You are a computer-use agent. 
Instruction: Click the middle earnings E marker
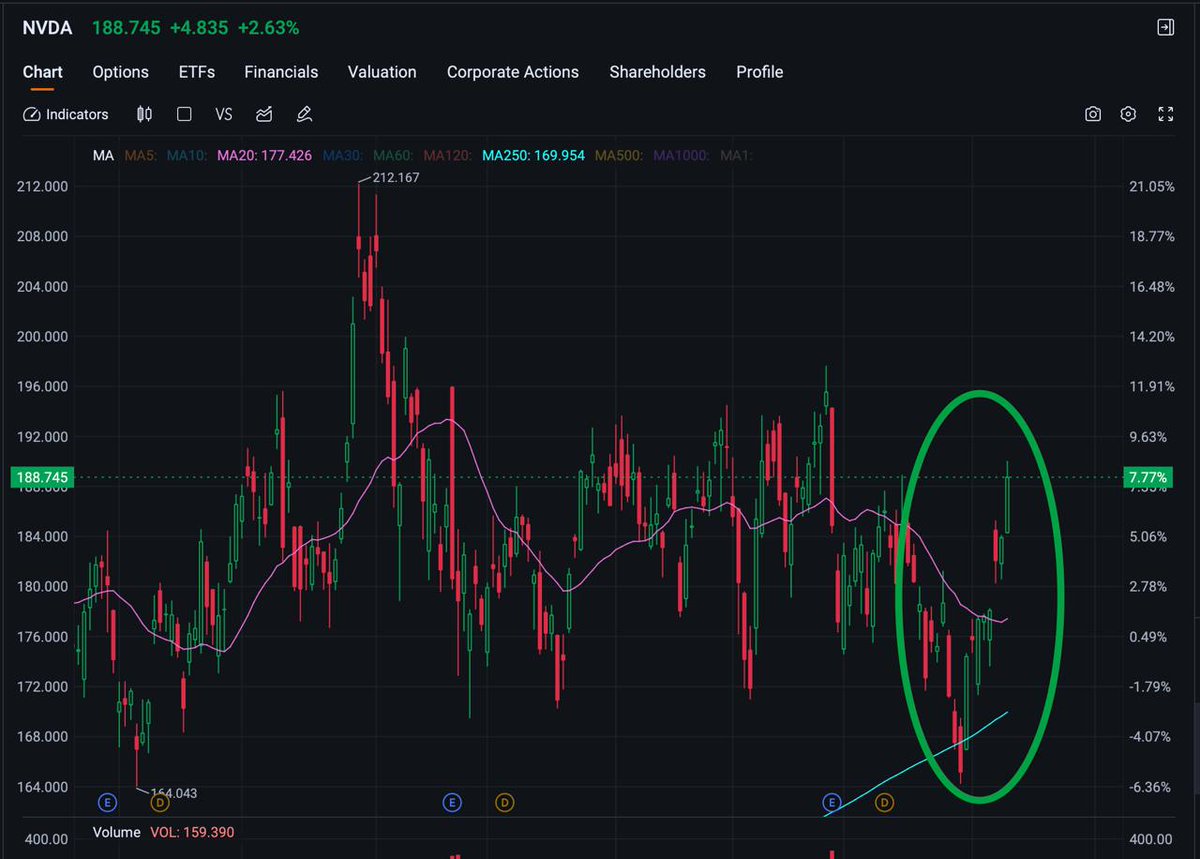(x=452, y=802)
